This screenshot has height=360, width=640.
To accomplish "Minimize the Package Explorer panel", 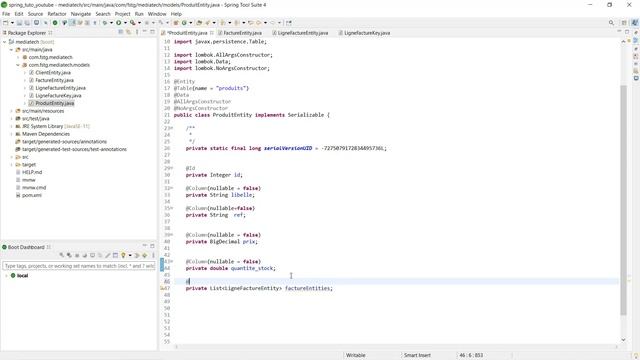I will pos(144,32).
